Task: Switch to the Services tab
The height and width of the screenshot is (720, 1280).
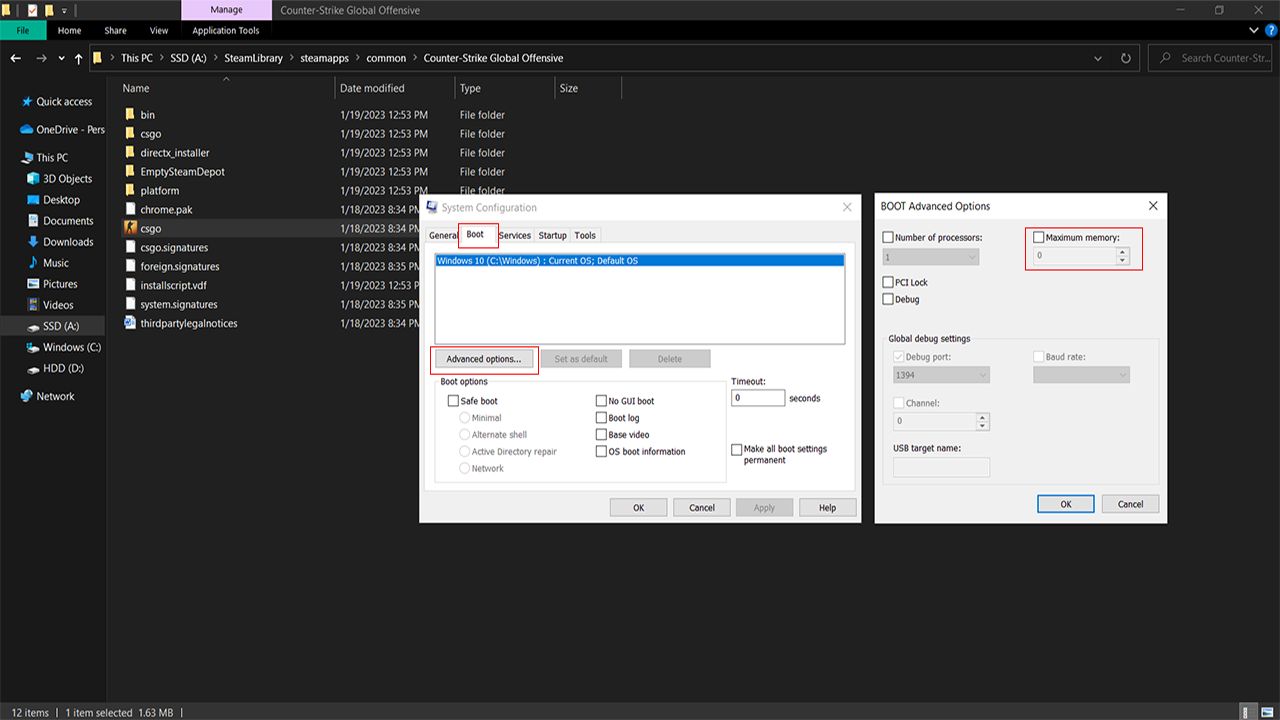Action: click(x=514, y=235)
